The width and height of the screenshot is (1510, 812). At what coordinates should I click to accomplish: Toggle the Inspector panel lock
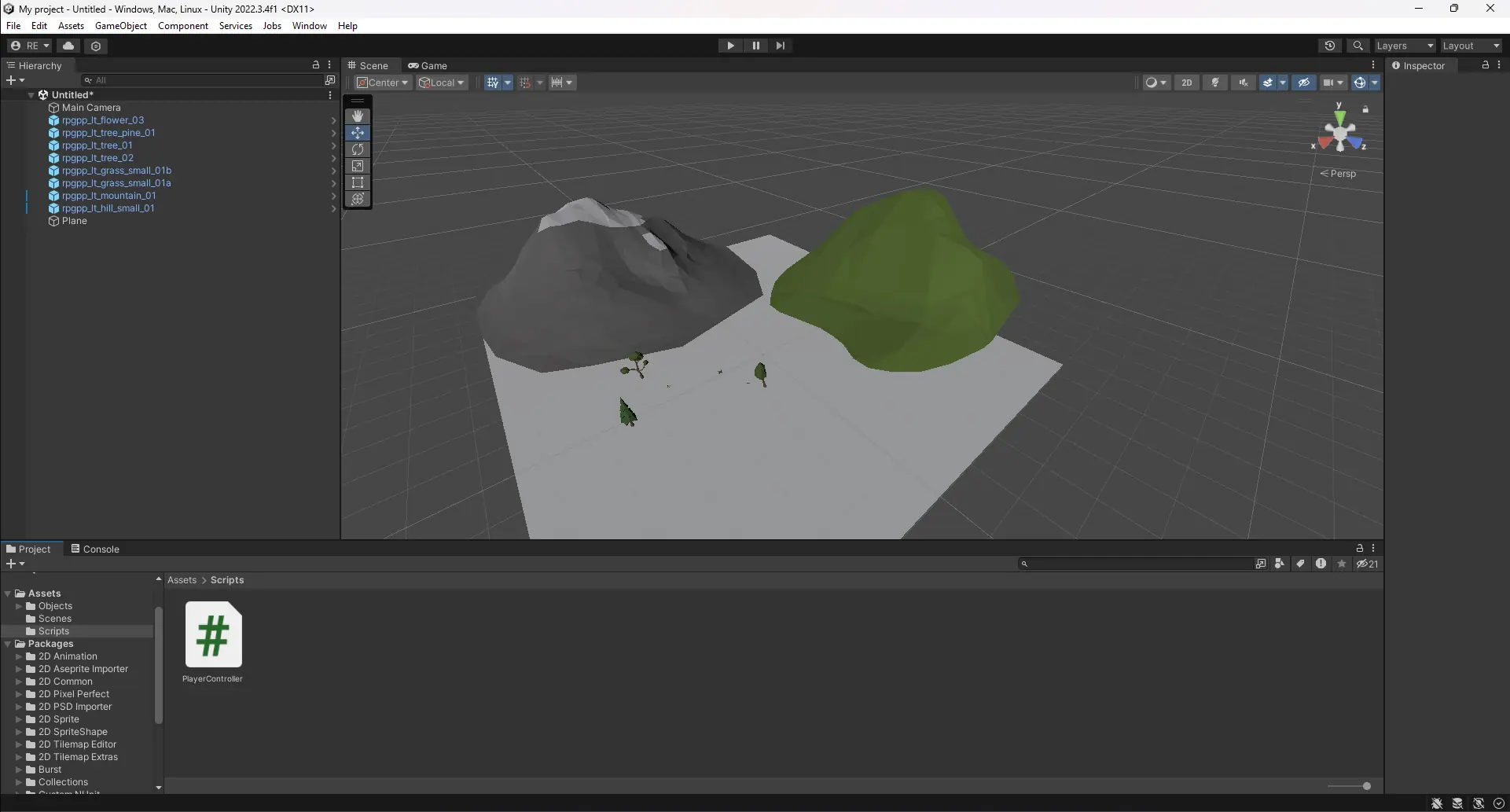pos(1486,65)
